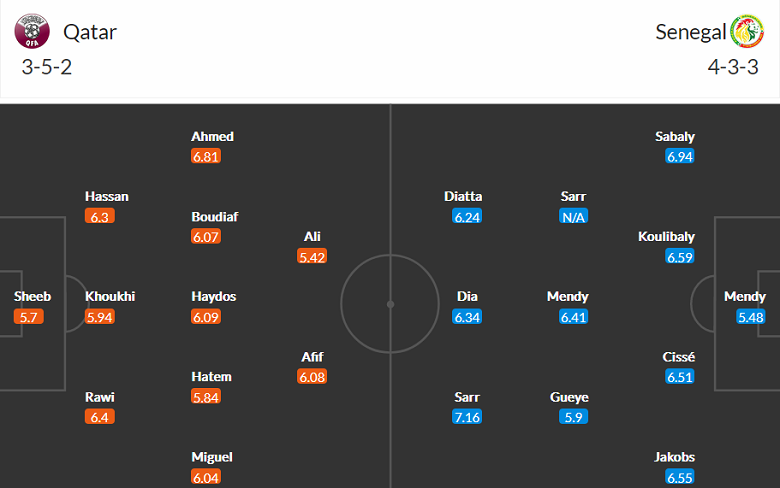
Task: Select Senegal defender Jakobs
Action: (674, 457)
